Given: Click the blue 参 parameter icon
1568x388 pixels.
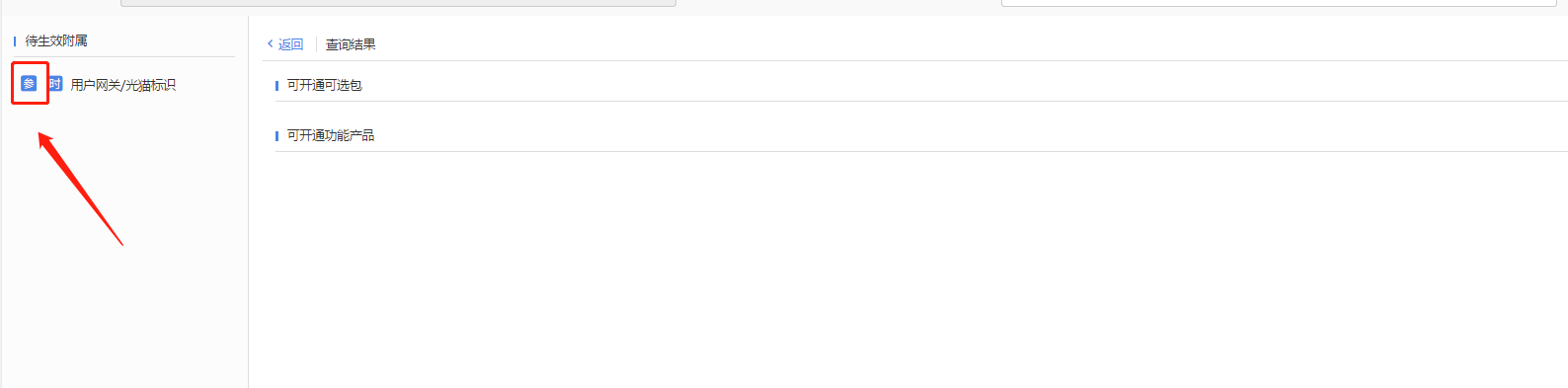Looking at the screenshot, I should tap(29, 84).
